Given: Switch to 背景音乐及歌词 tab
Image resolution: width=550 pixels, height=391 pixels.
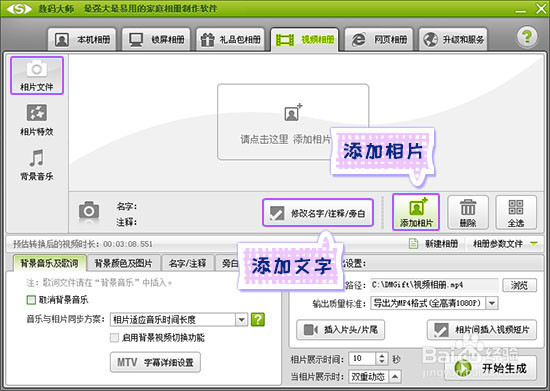Looking at the screenshot, I should (x=49, y=263).
